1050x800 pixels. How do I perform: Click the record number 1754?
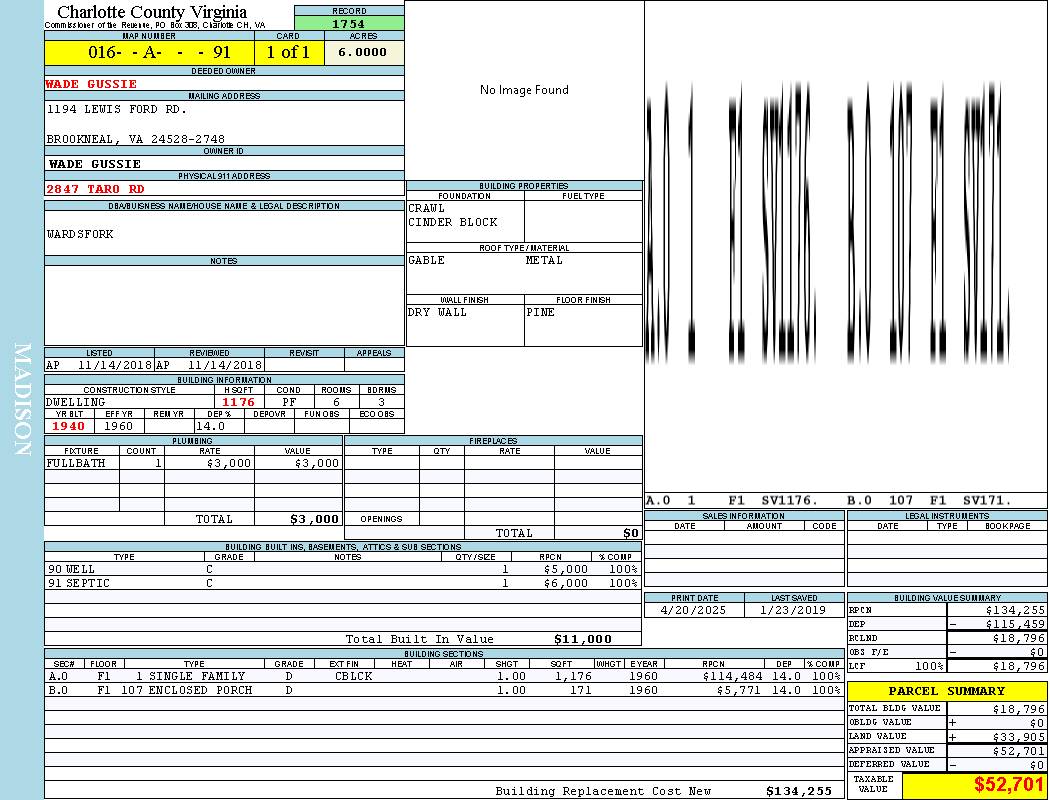tap(349, 23)
